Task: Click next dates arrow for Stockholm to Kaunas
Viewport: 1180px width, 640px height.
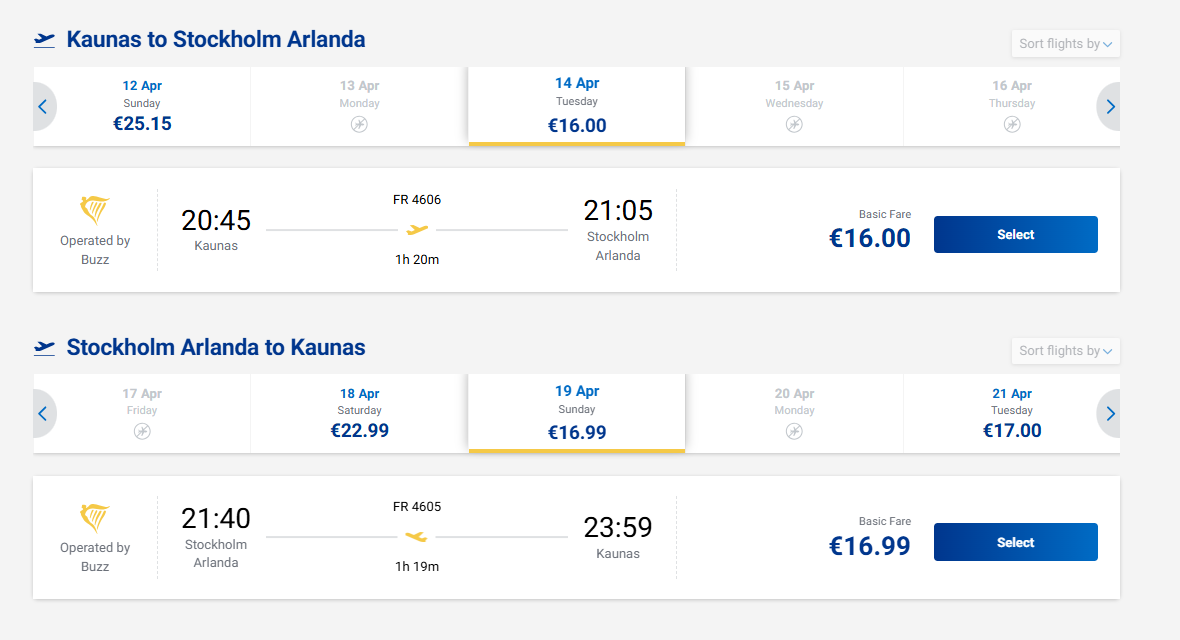Action: pos(1110,414)
